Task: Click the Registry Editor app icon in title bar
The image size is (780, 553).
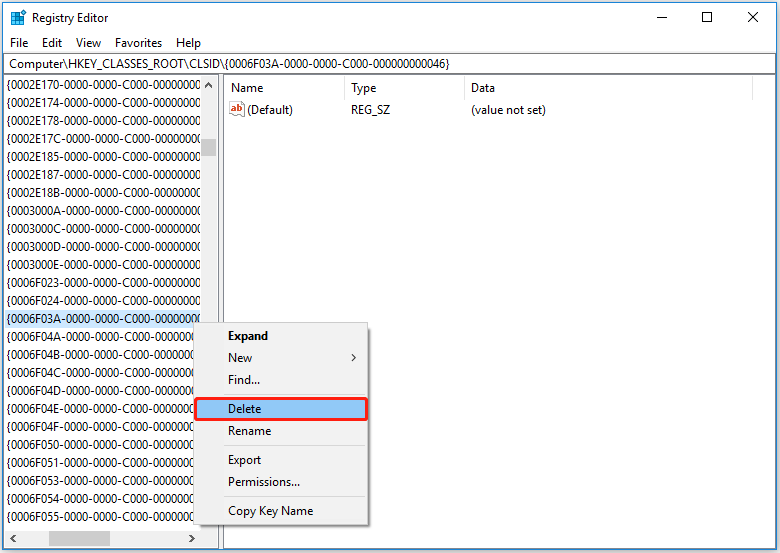Action: [18, 17]
